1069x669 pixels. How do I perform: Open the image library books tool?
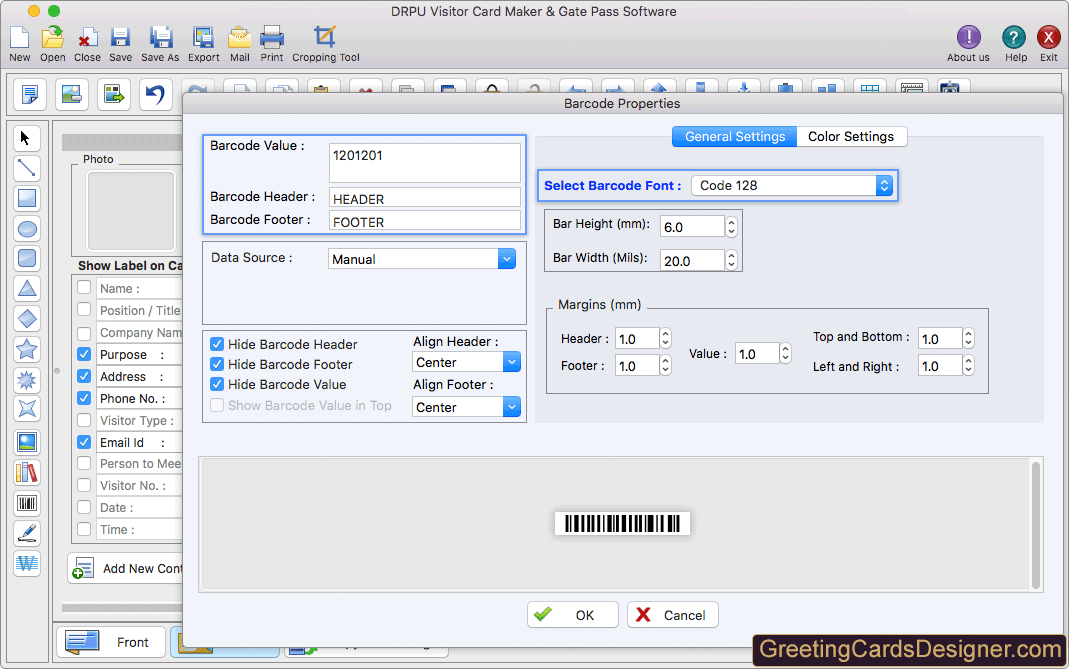point(27,472)
